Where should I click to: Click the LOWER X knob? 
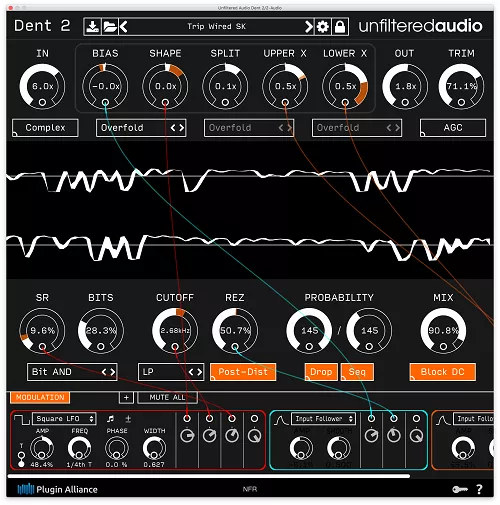coord(345,86)
